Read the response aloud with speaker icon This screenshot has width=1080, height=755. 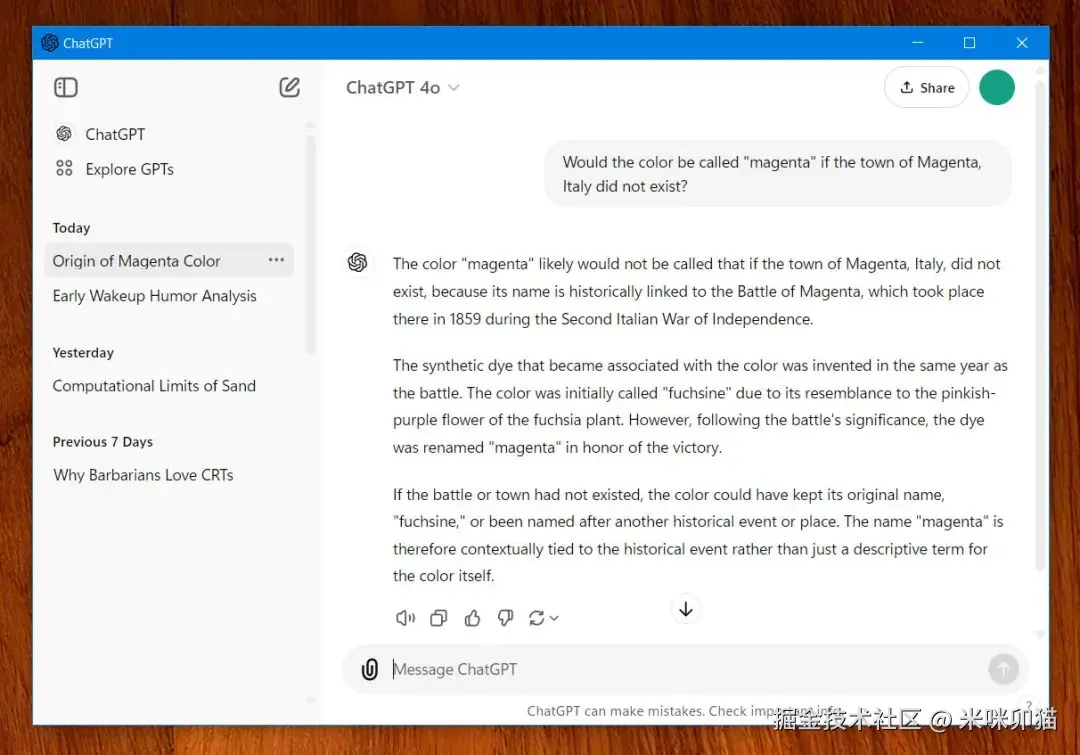pyautogui.click(x=405, y=618)
